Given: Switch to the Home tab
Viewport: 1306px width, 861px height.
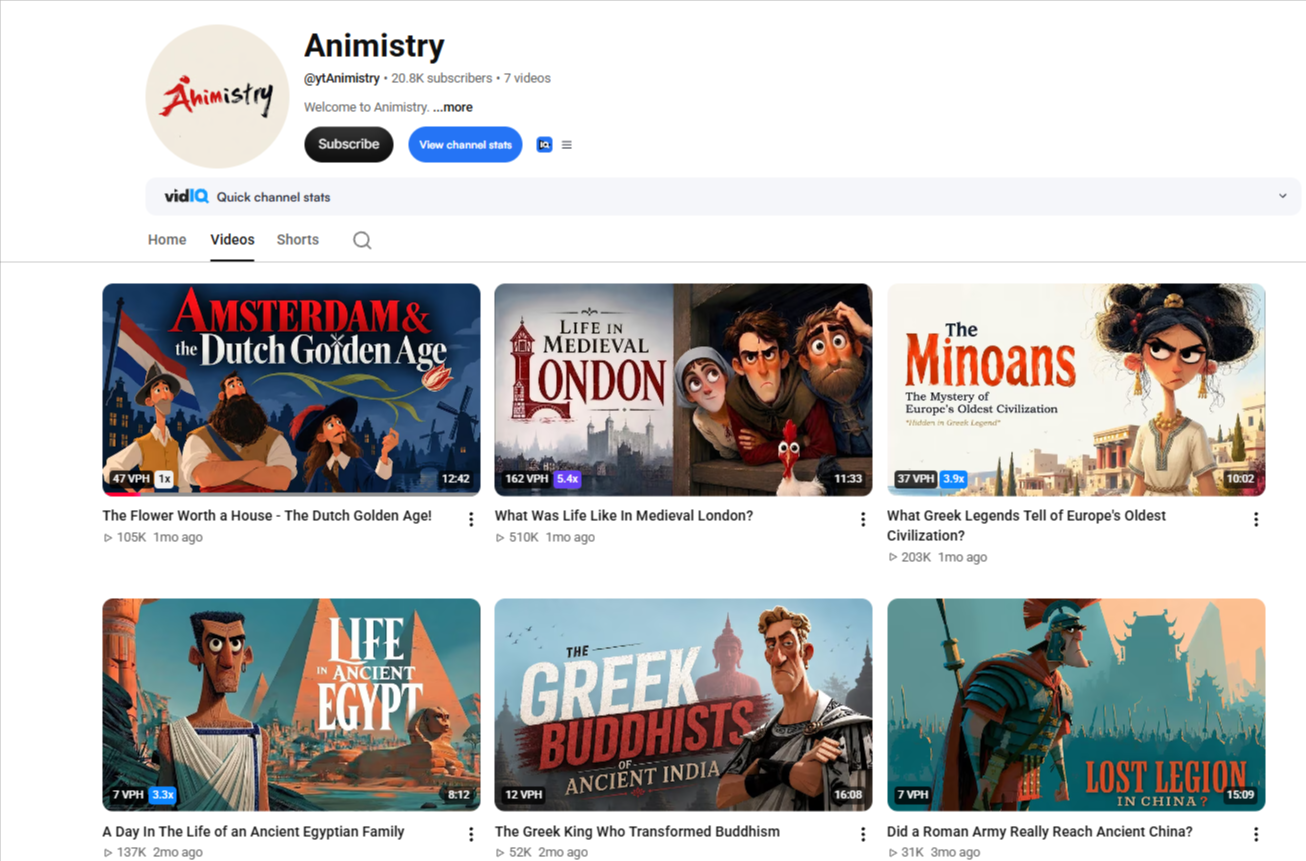Looking at the screenshot, I should point(167,240).
